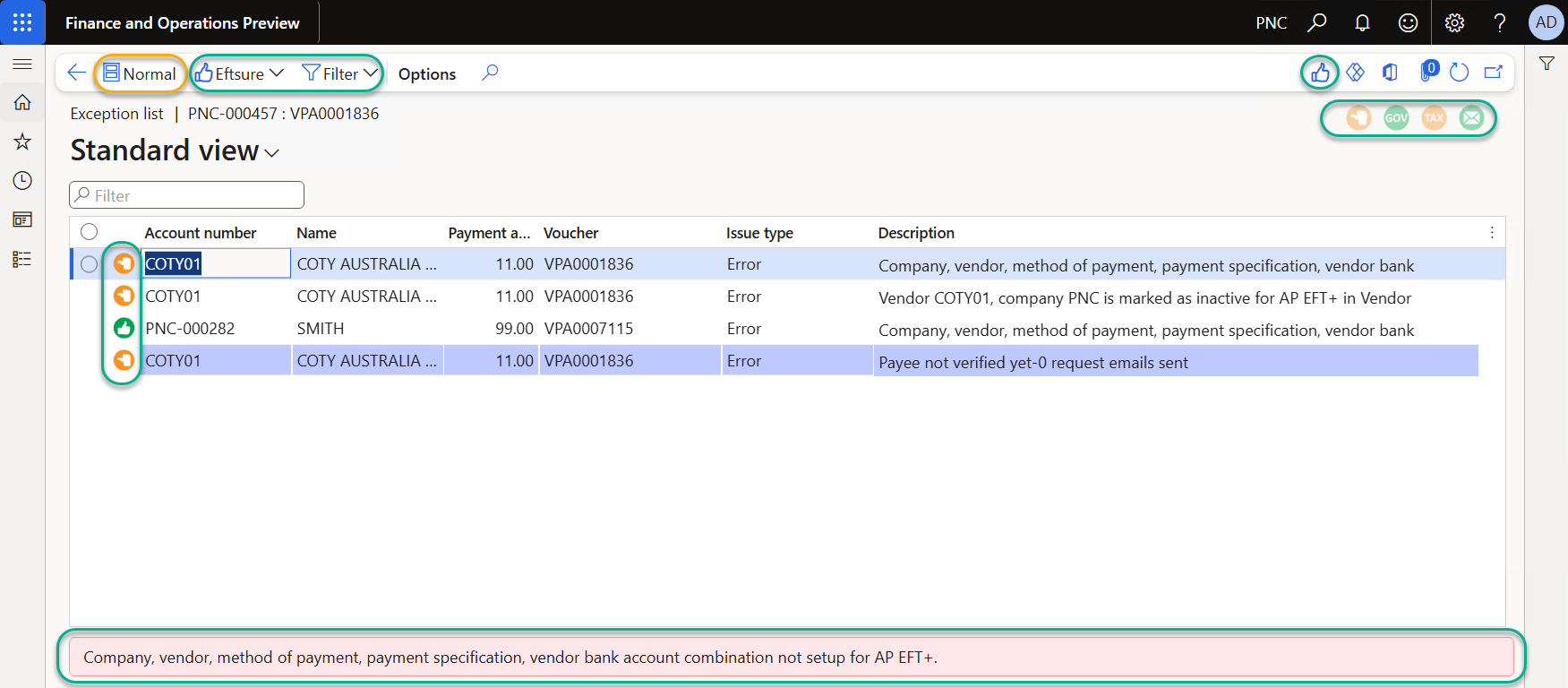Refresh the page with the circular arrow icon
Viewport: 1568px width, 688px height.
click(x=1459, y=73)
